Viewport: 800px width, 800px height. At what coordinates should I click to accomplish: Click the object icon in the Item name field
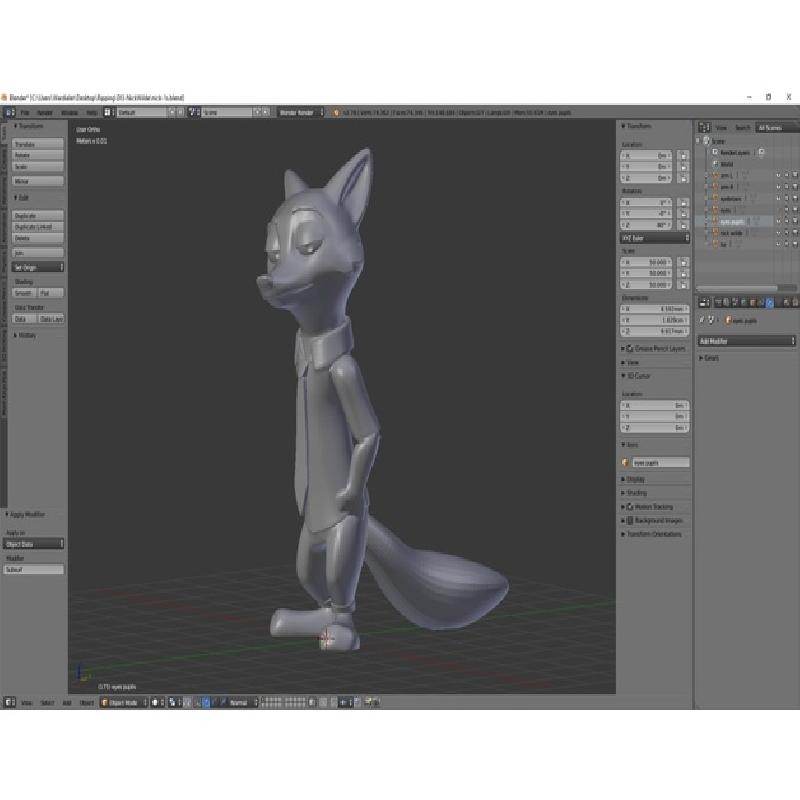626,462
